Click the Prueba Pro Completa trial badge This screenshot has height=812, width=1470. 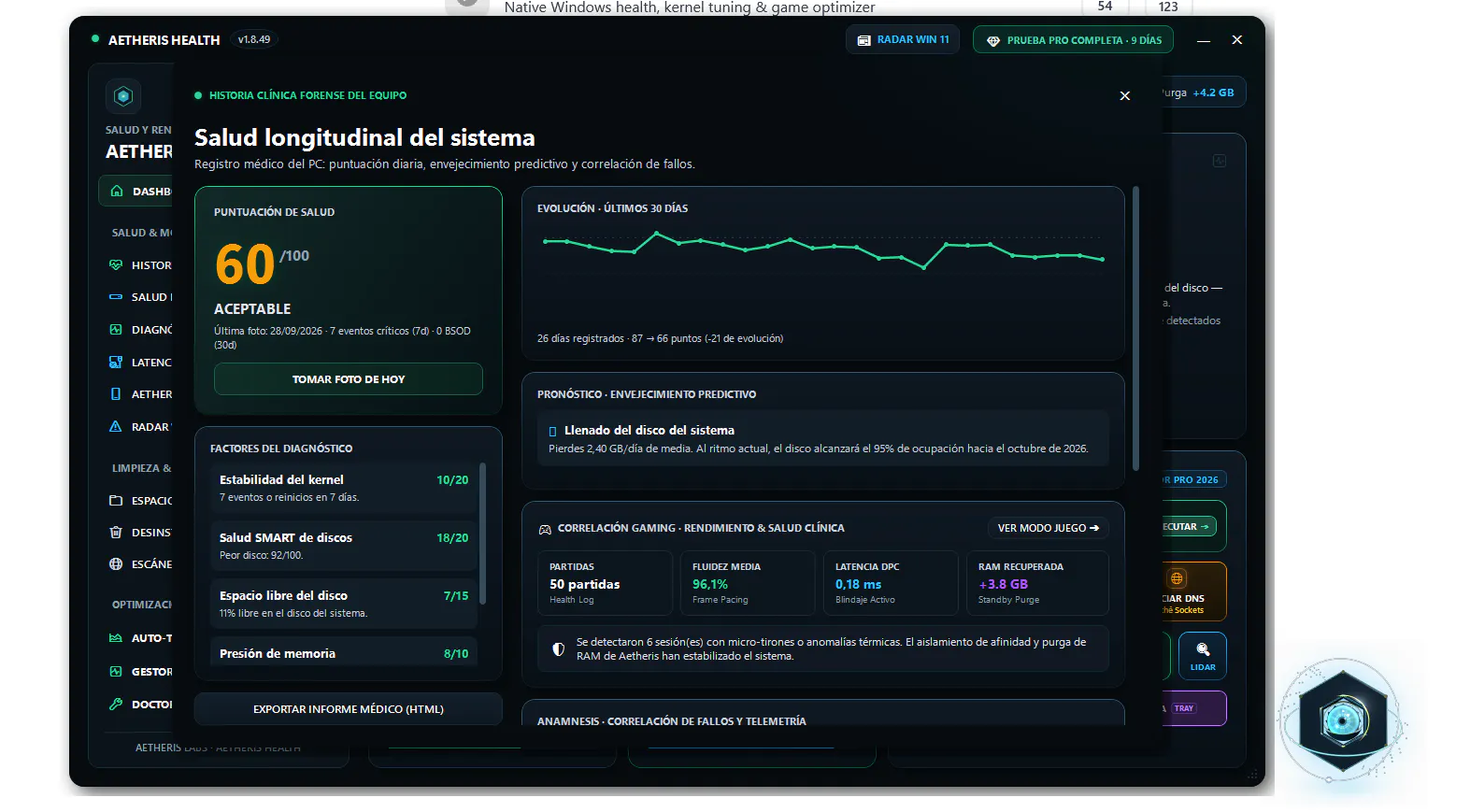[1073, 40]
